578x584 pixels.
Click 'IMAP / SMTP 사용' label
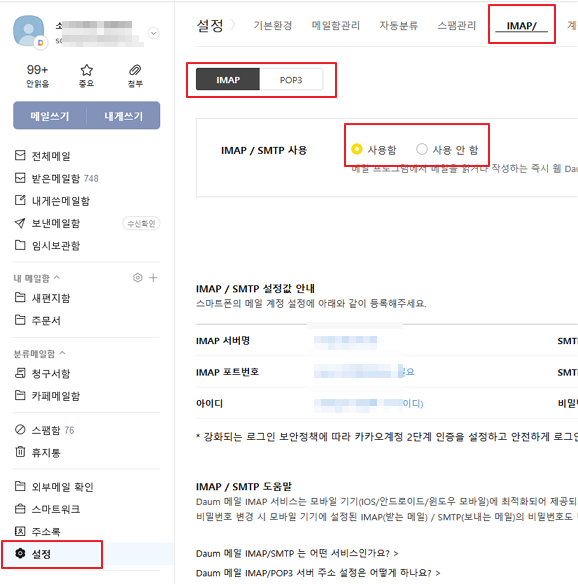click(264, 150)
